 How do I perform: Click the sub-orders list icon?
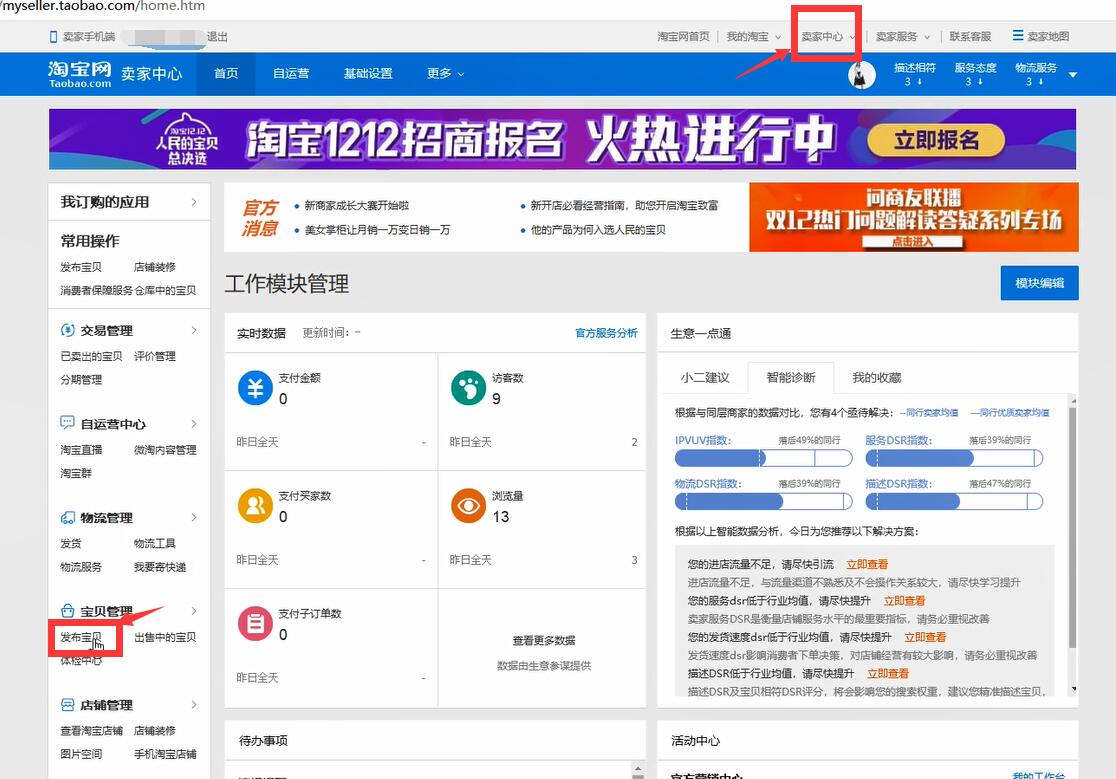coord(255,624)
